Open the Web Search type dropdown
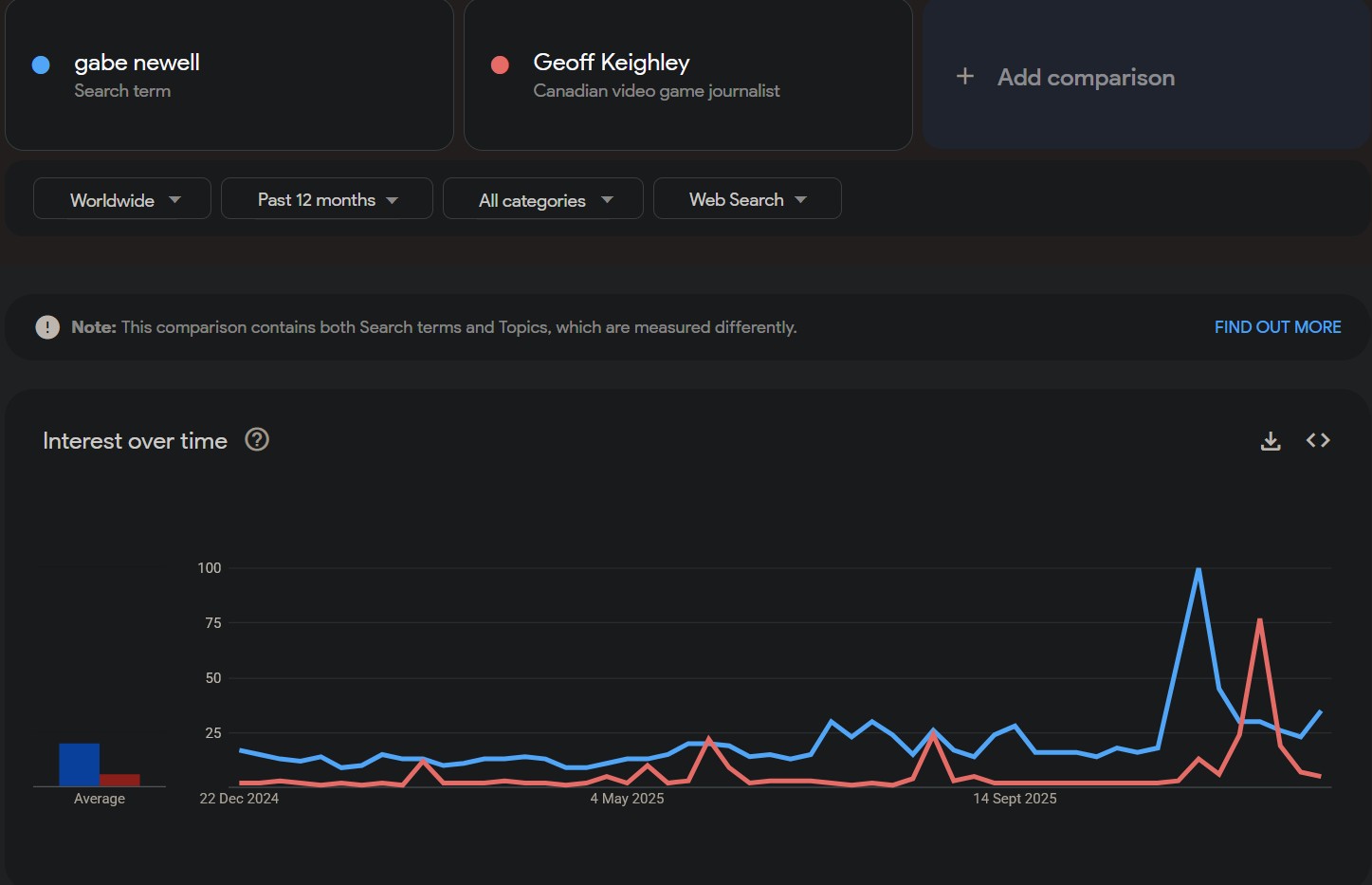Screen dimensions: 1372x885 click(x=747, y=199)
